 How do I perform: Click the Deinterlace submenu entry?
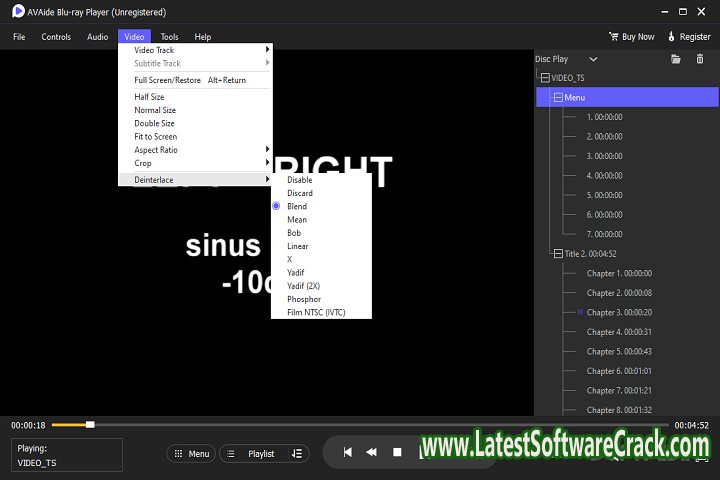(x=196, y=180)
